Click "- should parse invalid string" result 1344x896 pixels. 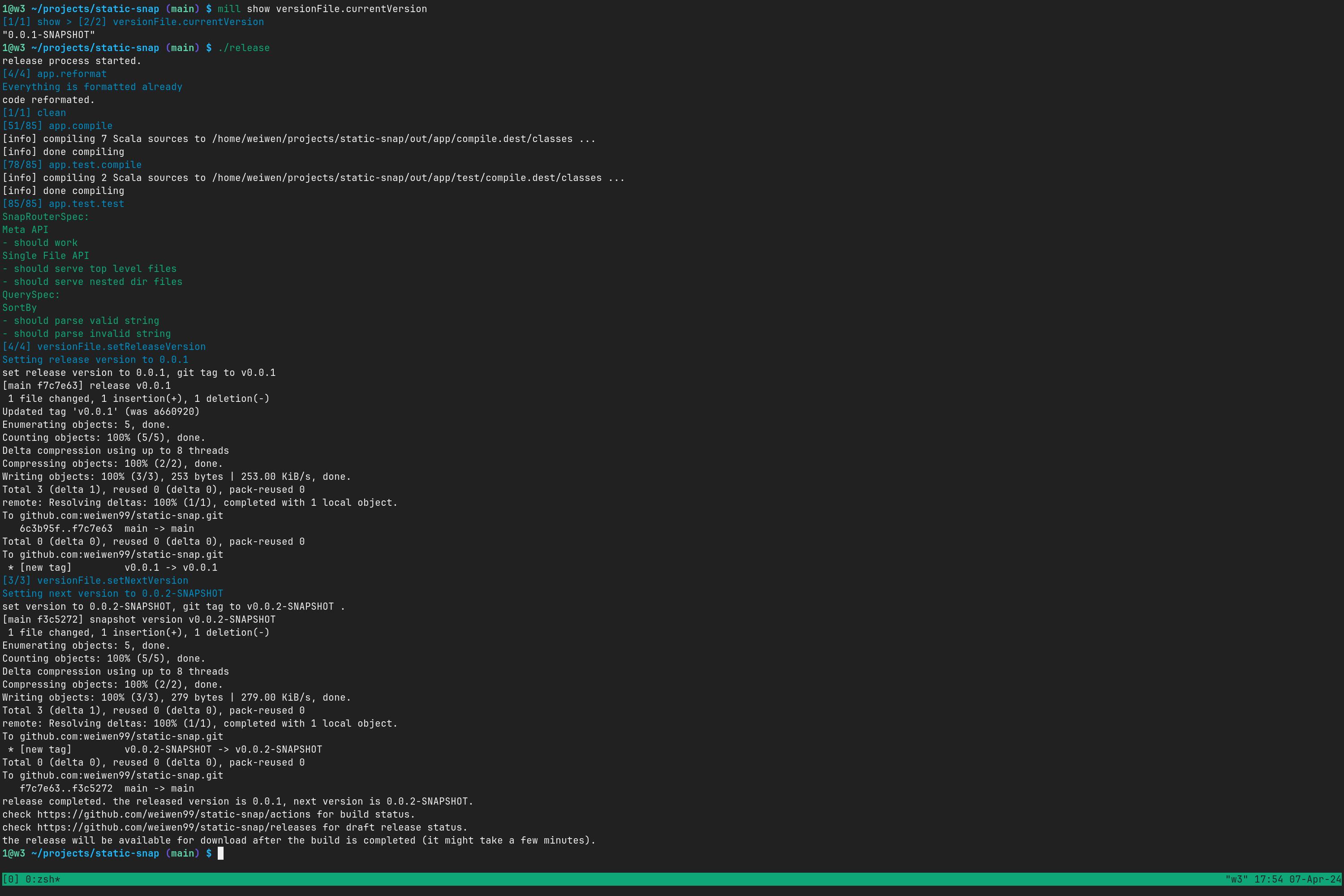point(86,334)
